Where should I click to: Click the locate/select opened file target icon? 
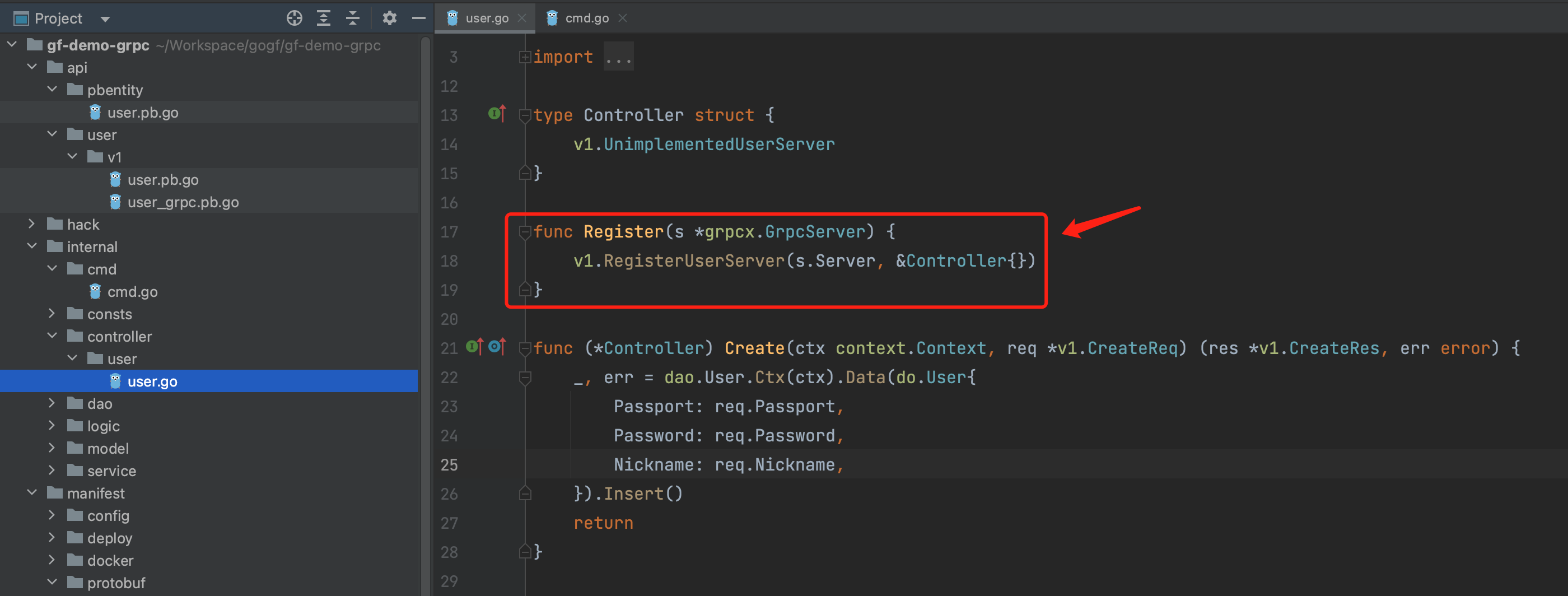click(294, 18)
